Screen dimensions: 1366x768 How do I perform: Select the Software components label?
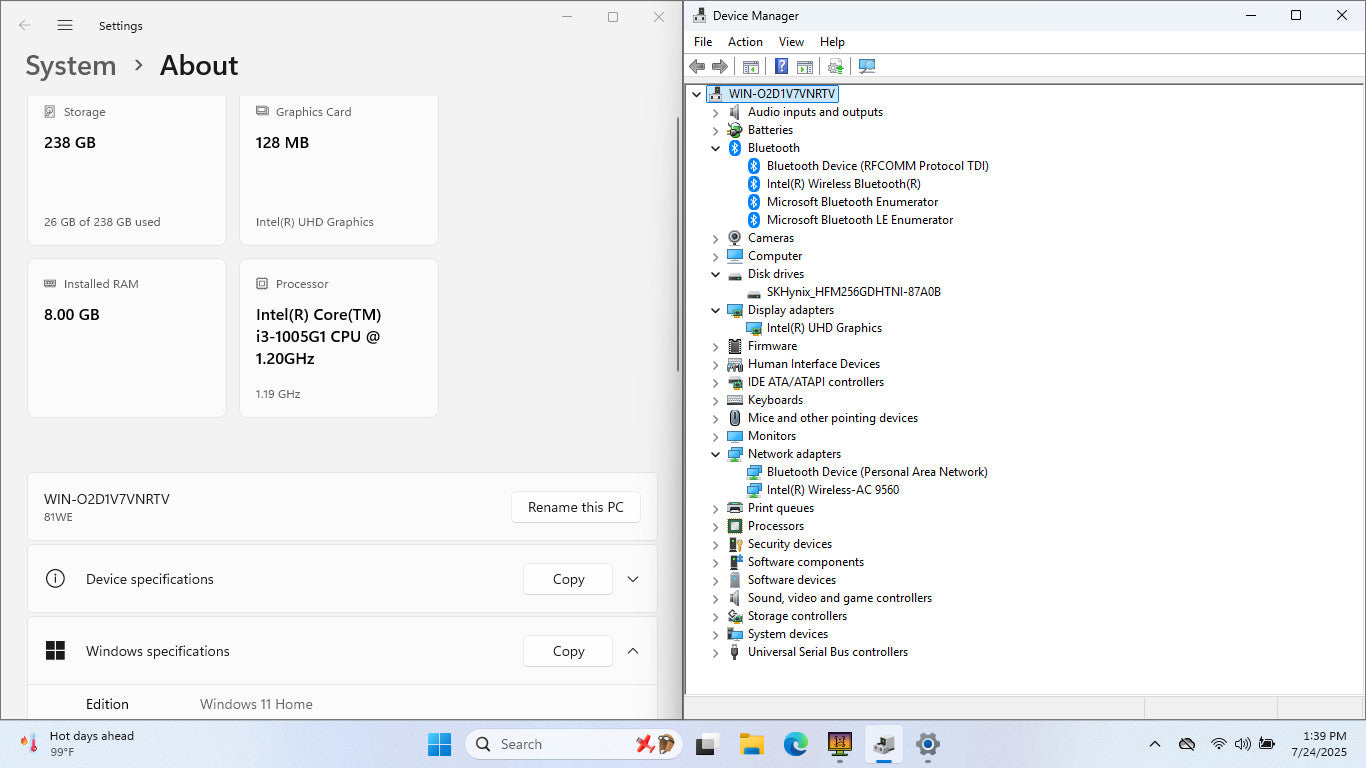[806, 562]
